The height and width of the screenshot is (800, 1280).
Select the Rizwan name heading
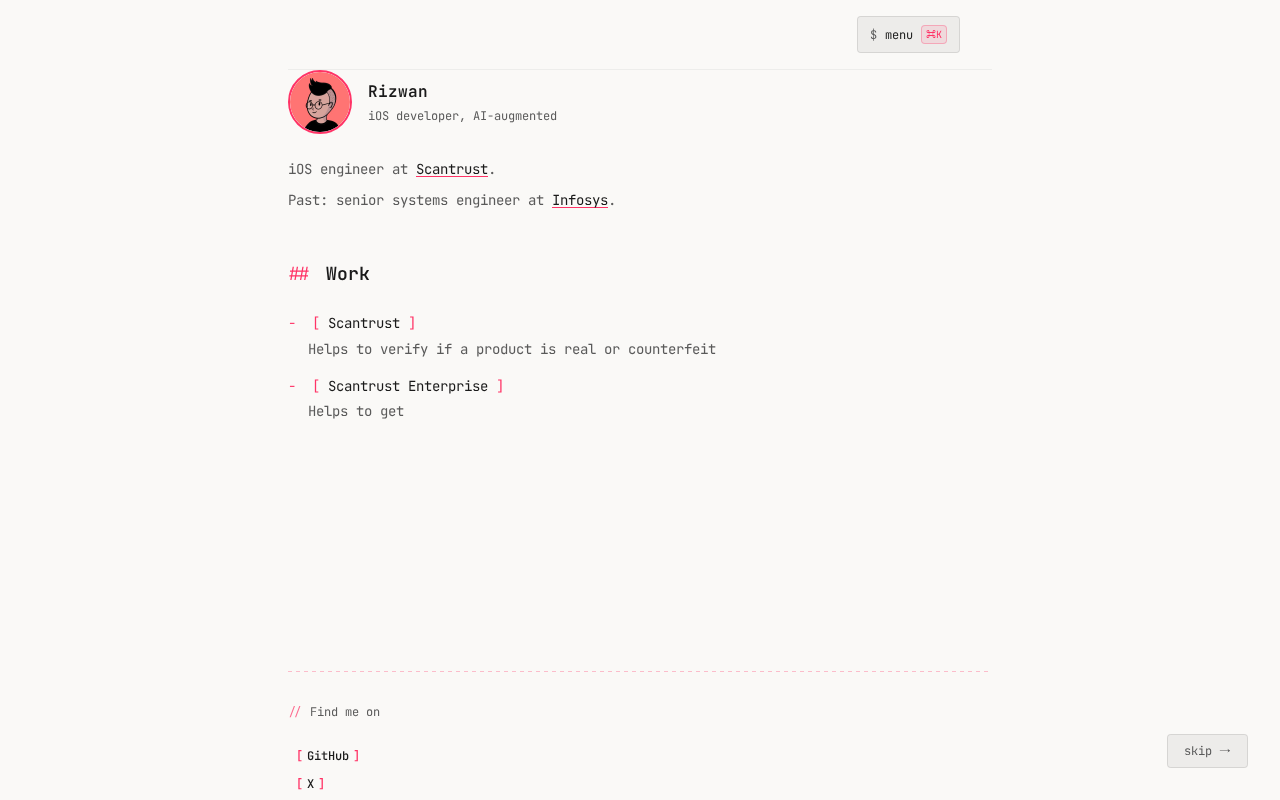tap(397, 92)
